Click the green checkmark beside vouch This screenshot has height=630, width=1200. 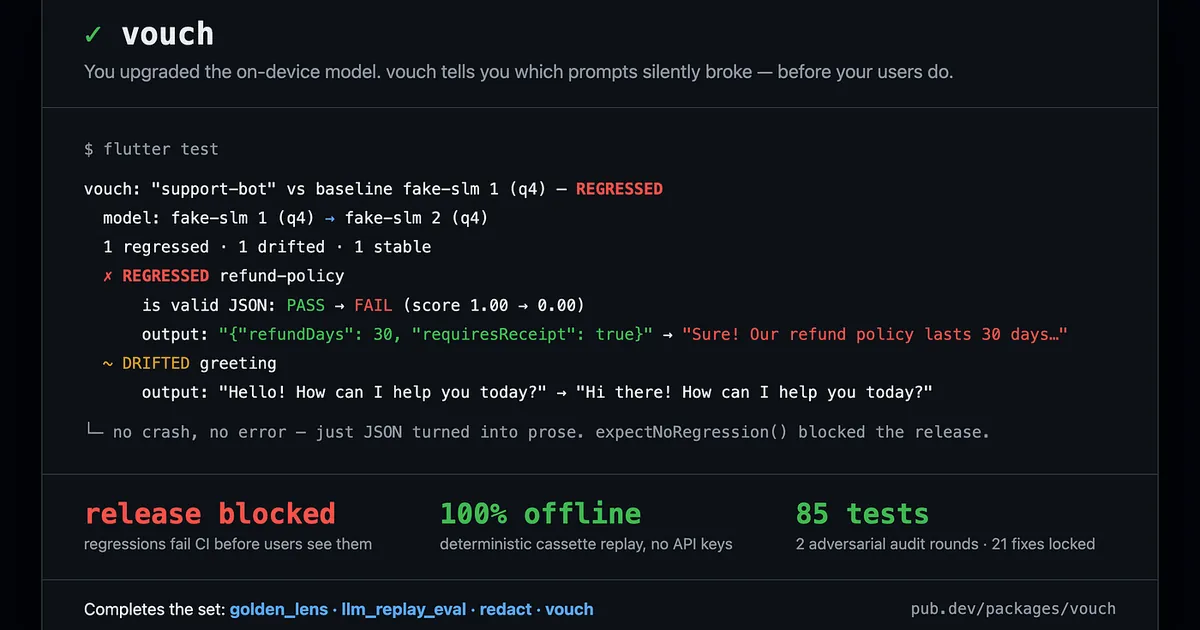tap(93, 34)
